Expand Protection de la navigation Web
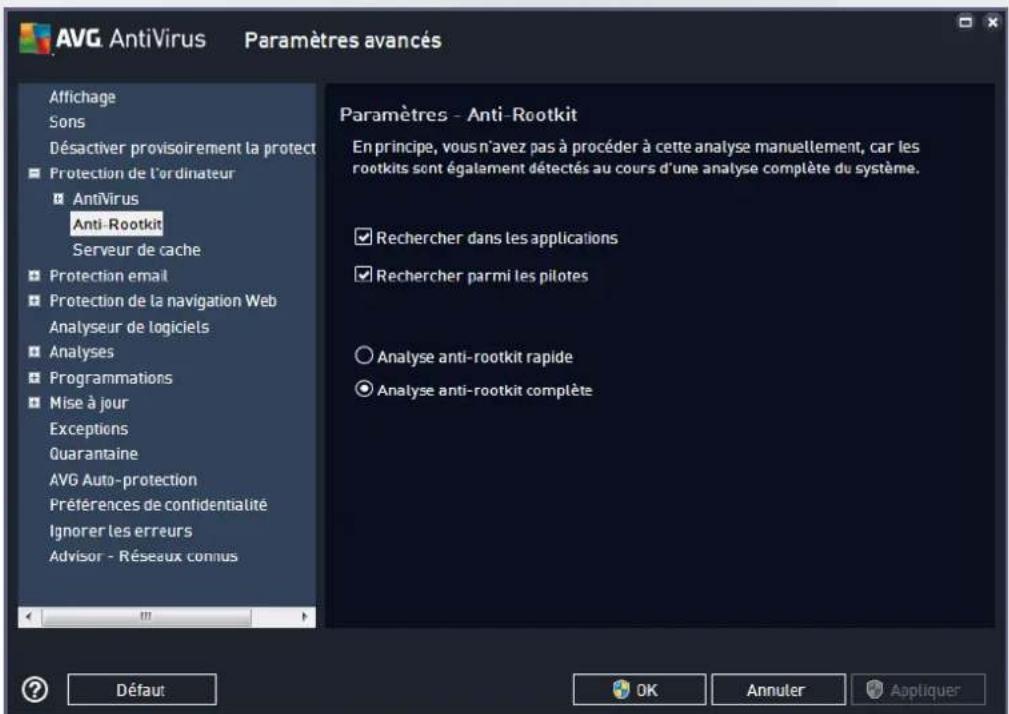Image resolution: width=1009 pixels, height=714 pixels. tap(34, 300)
